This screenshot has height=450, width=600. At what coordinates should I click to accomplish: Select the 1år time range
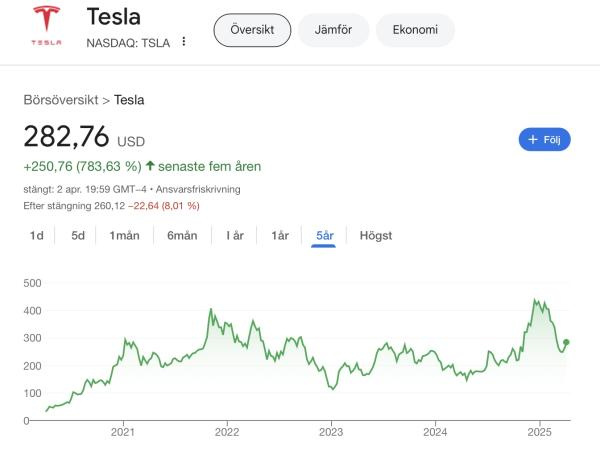pyautogui.click(x=280, y=236)
